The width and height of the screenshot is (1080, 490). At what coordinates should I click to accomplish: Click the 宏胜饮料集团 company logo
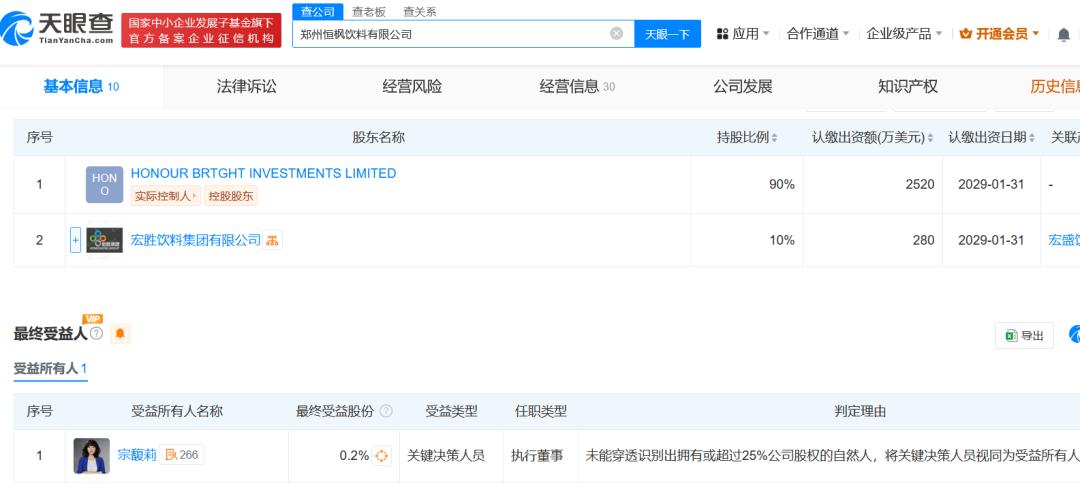[x=105, y=240]
